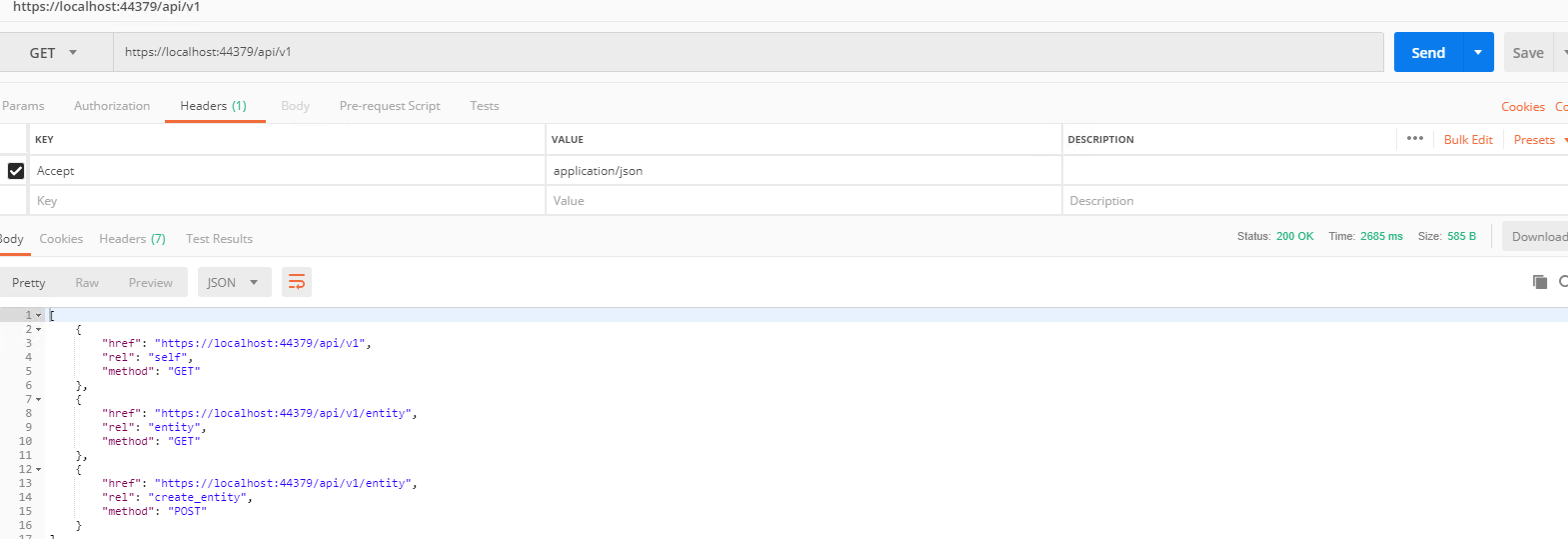Collapse the JSON array at line 1
The height and width of the screenshot is (539, 1568).
(x=39, y=315)
